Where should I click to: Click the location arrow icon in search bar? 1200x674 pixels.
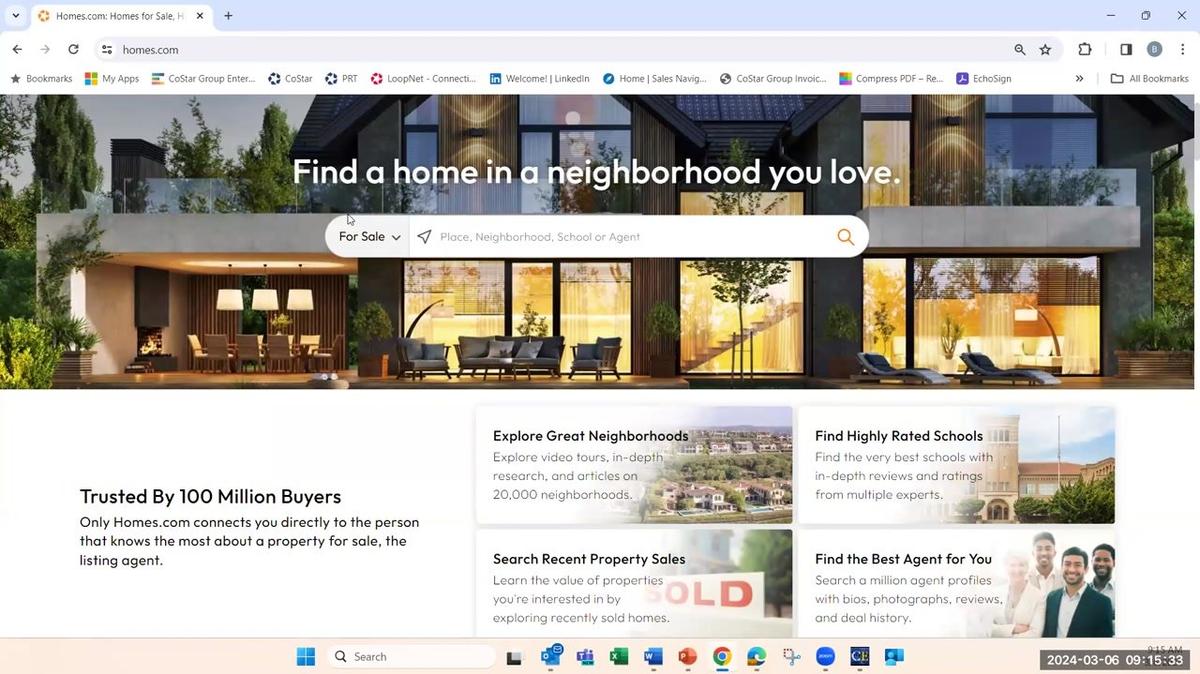click(425, 237)
